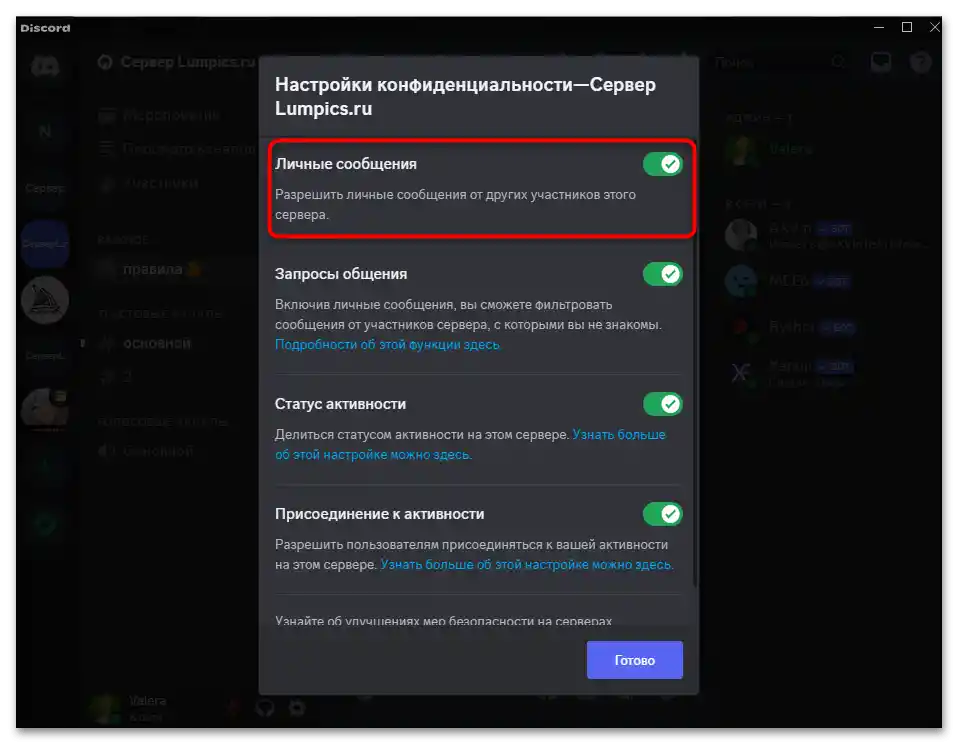Toggle the Статус активности setting
The width and height of the screenshot is (958, 744).
663,404
